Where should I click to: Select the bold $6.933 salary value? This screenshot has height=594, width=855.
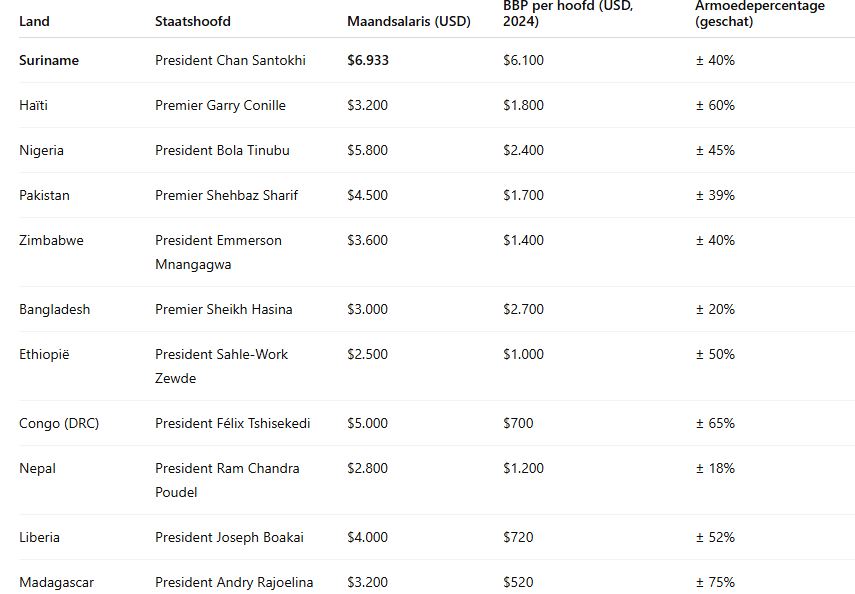tap(368, 60)
